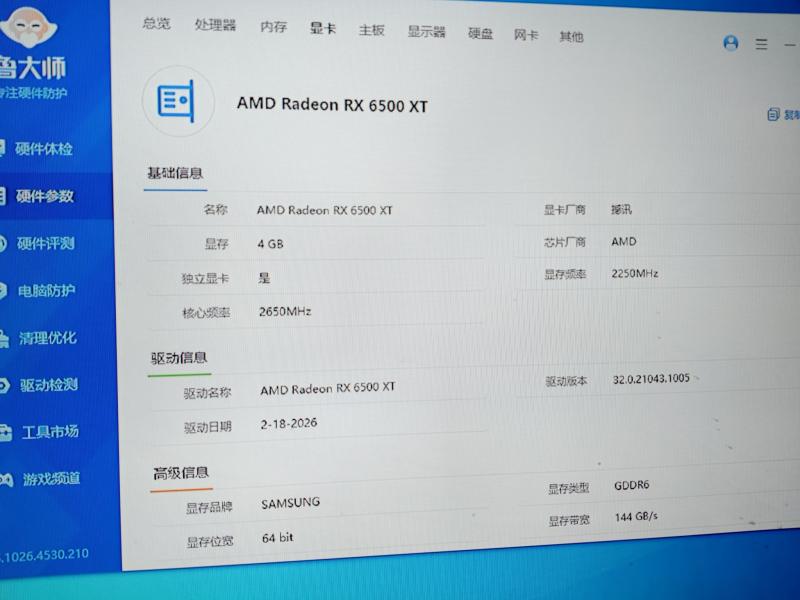Open 清理优化 from the sidebar
This screenshot has height=600, width=800.
click(x=46, y=338)
